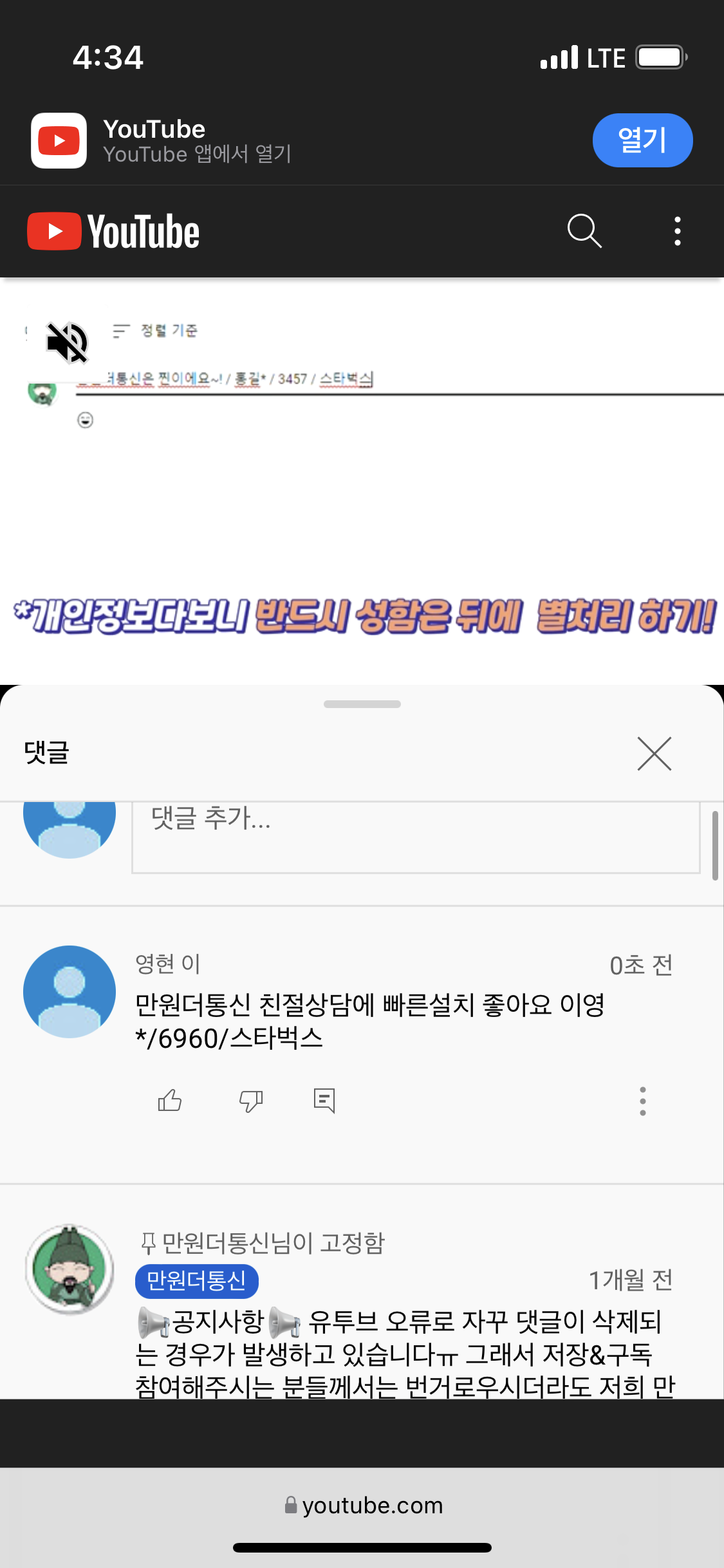Reply to the 영현 이 comment
Viewport: 724px width, 1568px height.
pyautogui.click(x=324, y=1101)
